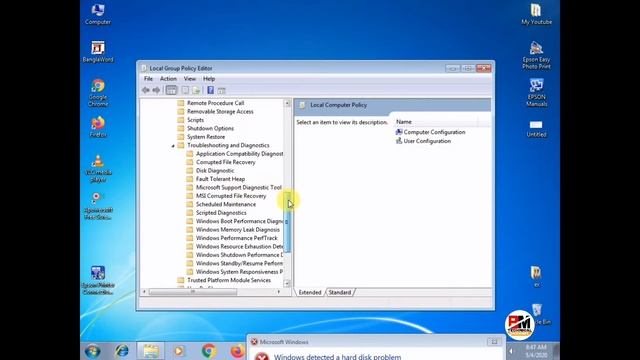Click the horizontal scrollbar right arrow
The height and width of the screenshot is (360, 640).
[x=279, y=291]
